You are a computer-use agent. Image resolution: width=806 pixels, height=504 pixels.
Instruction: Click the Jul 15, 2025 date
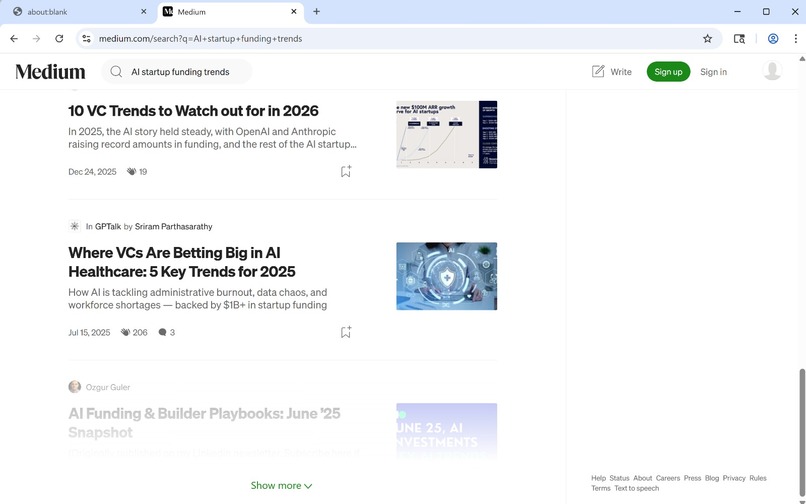[89, 332]
